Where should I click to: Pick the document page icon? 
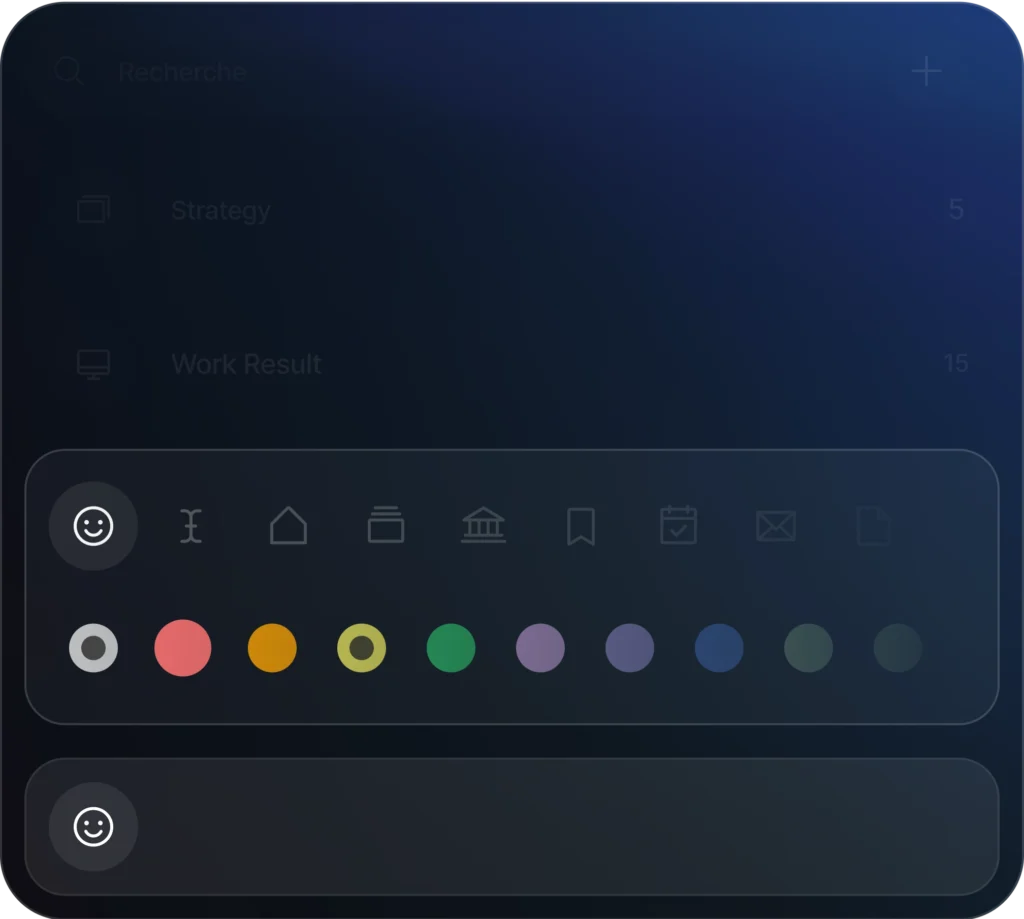click(x=873, y=526)
